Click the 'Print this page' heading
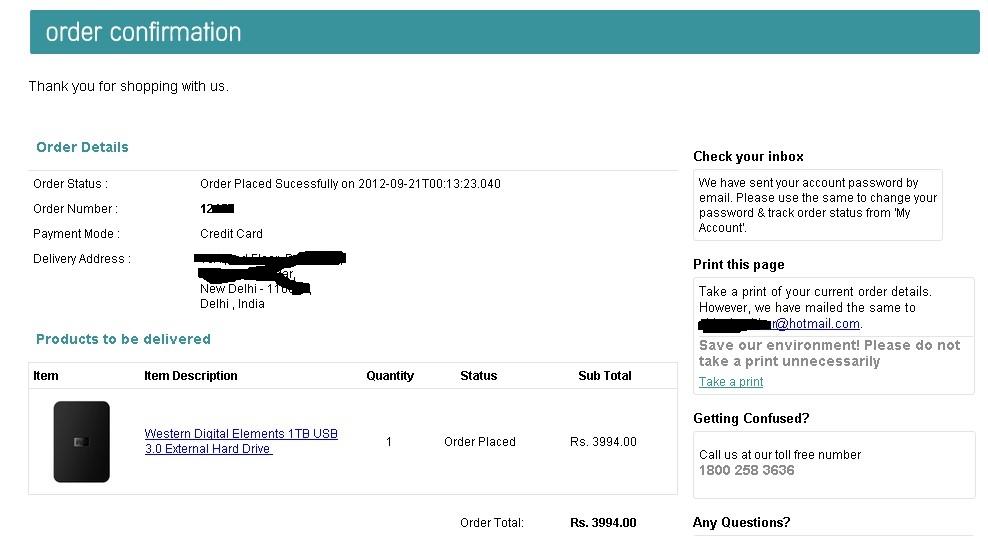 coord(739,265)
